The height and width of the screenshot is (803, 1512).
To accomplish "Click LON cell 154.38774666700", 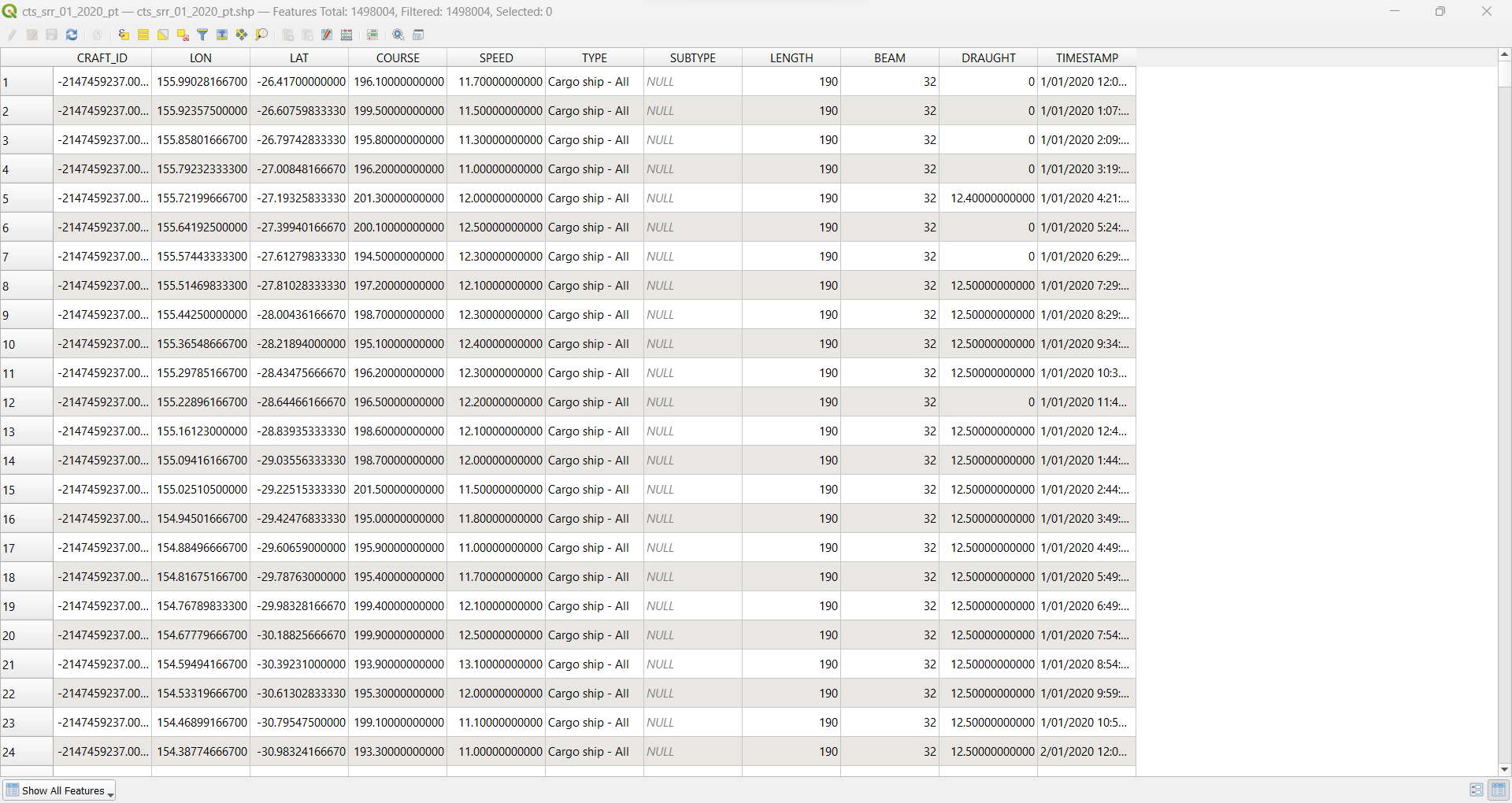I will [x=201, y=752].
